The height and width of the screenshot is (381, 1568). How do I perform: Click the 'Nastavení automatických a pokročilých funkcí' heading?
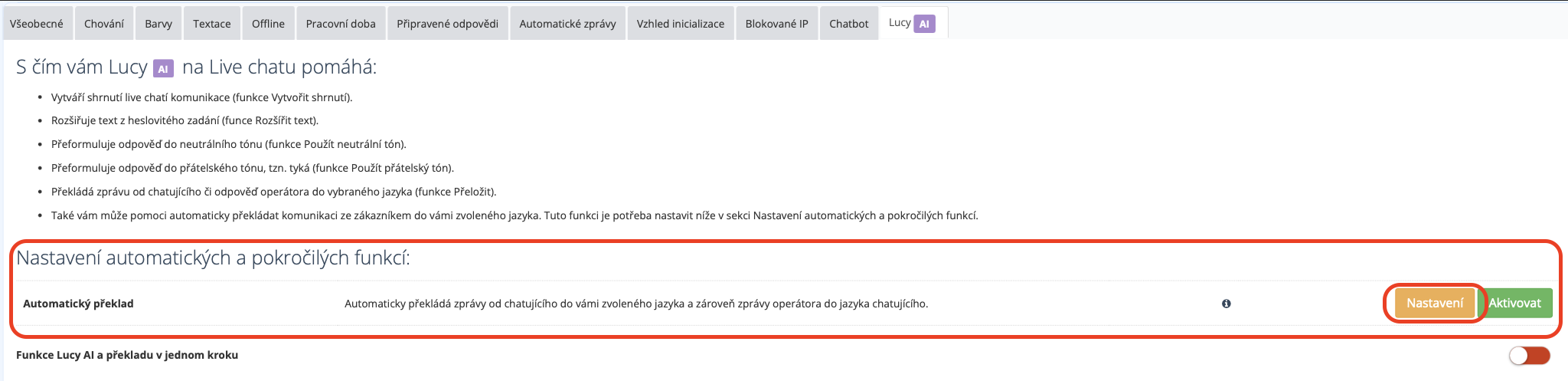point(213,258)
